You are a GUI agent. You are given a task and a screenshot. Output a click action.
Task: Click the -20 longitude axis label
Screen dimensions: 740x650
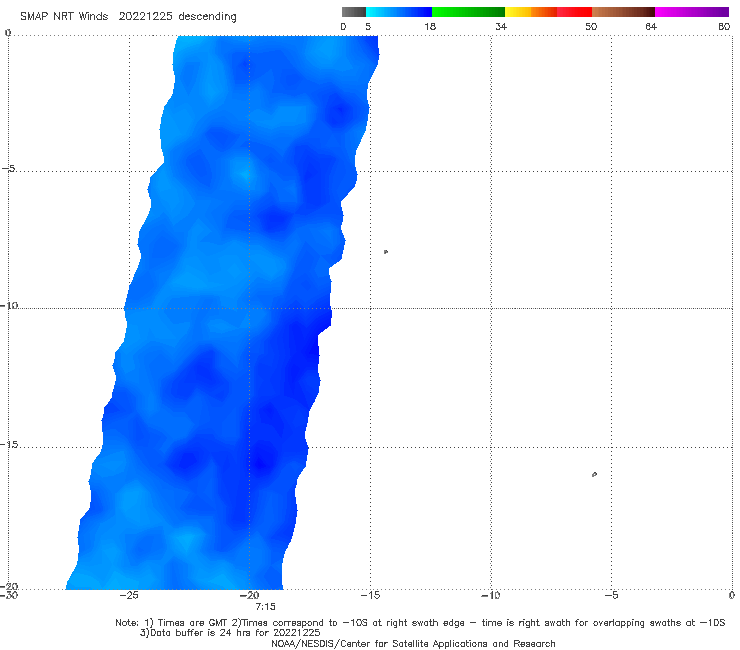250,595
